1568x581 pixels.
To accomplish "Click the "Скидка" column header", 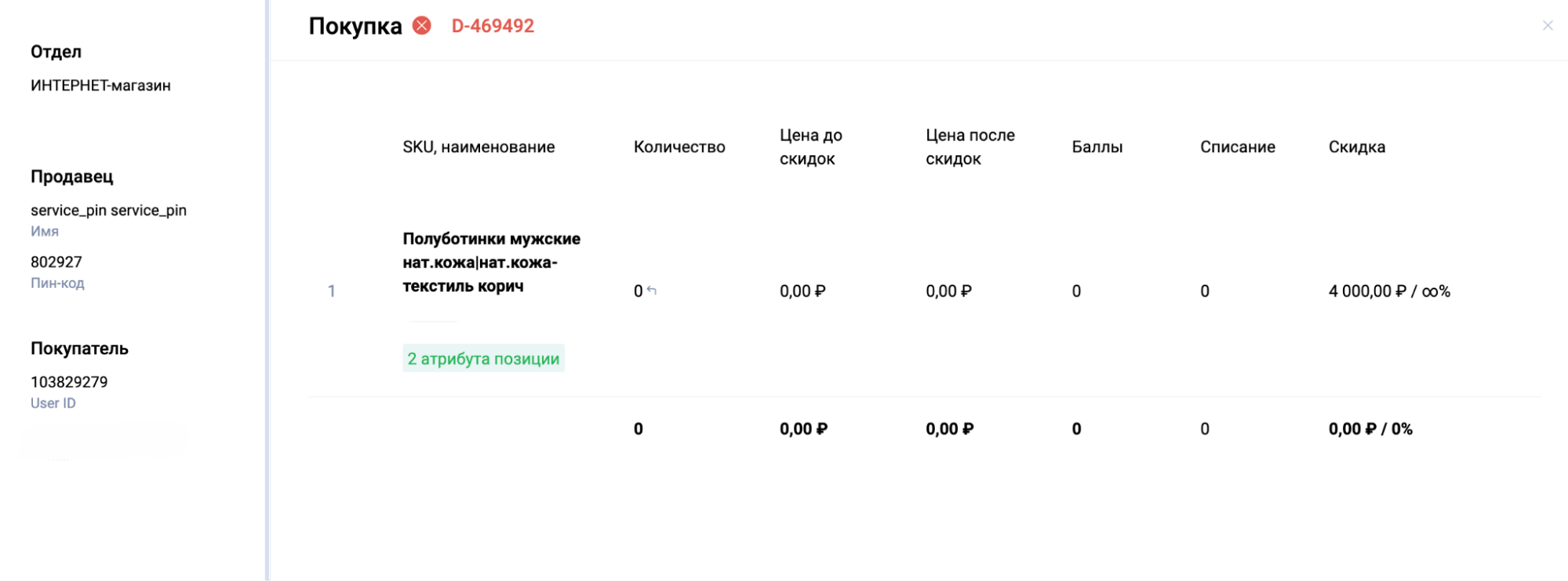I will 1356,147.
